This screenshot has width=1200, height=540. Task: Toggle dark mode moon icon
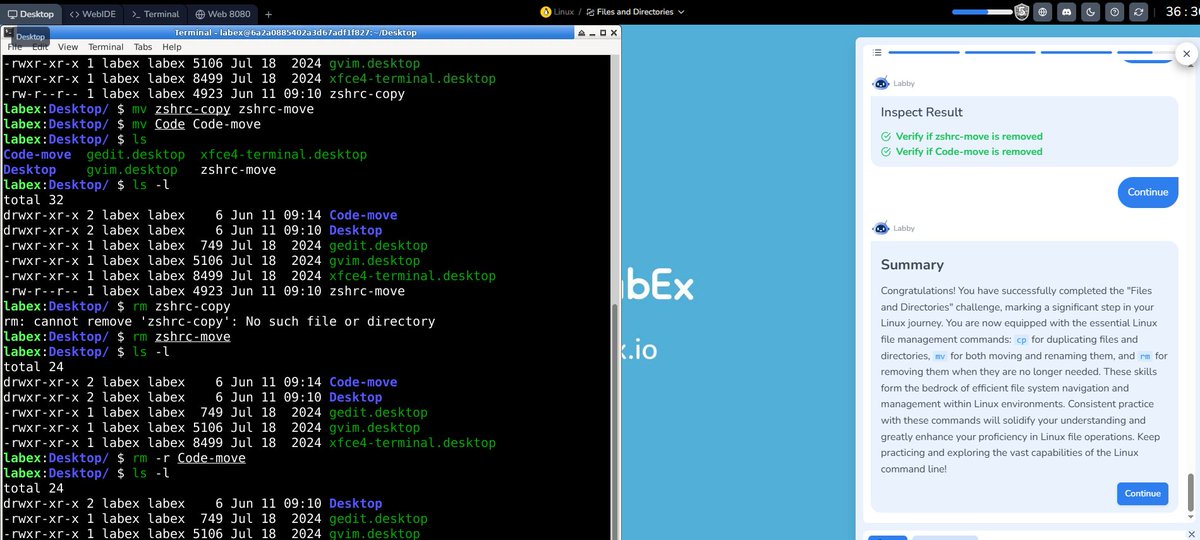pyautogui.click(x=1090, y=12)
